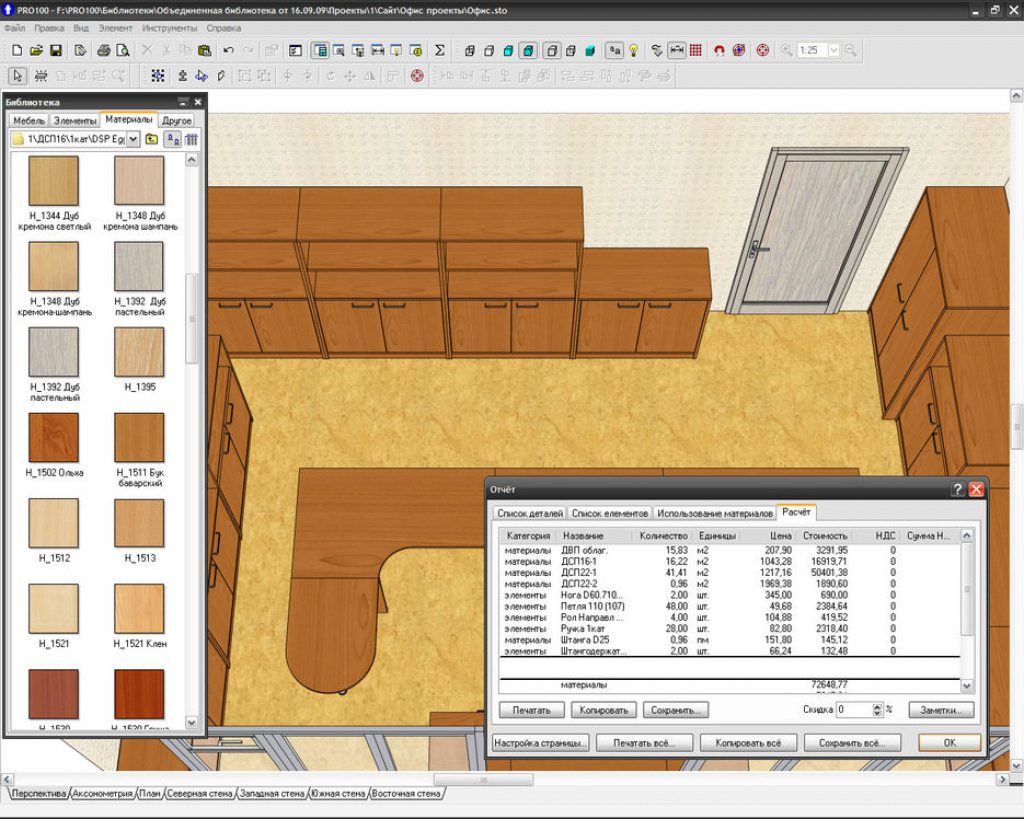Go up one folder in the library
1024x819 pixels.
pos(152,139)
